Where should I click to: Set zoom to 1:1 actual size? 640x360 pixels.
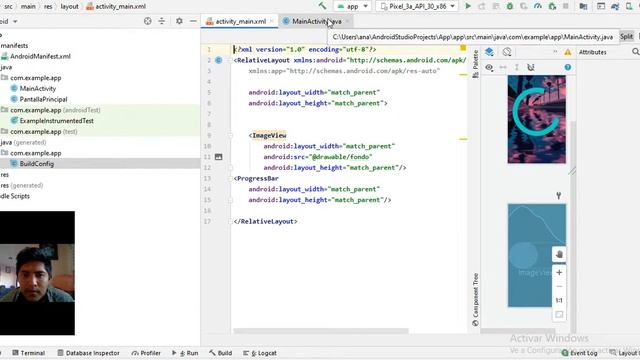click(x=559, y=300)
